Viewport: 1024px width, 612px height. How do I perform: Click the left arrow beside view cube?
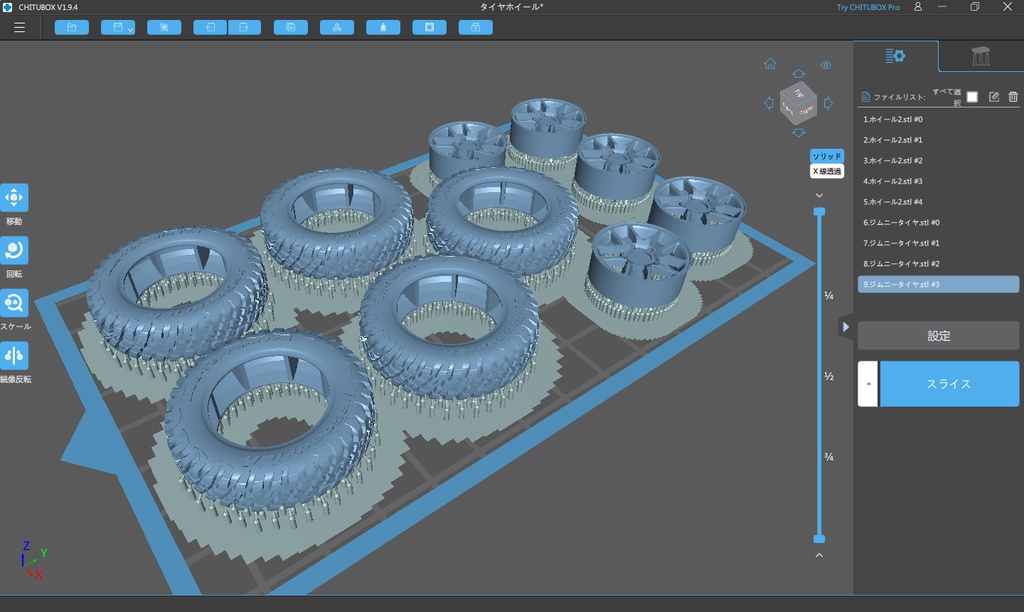click(769, 103)
